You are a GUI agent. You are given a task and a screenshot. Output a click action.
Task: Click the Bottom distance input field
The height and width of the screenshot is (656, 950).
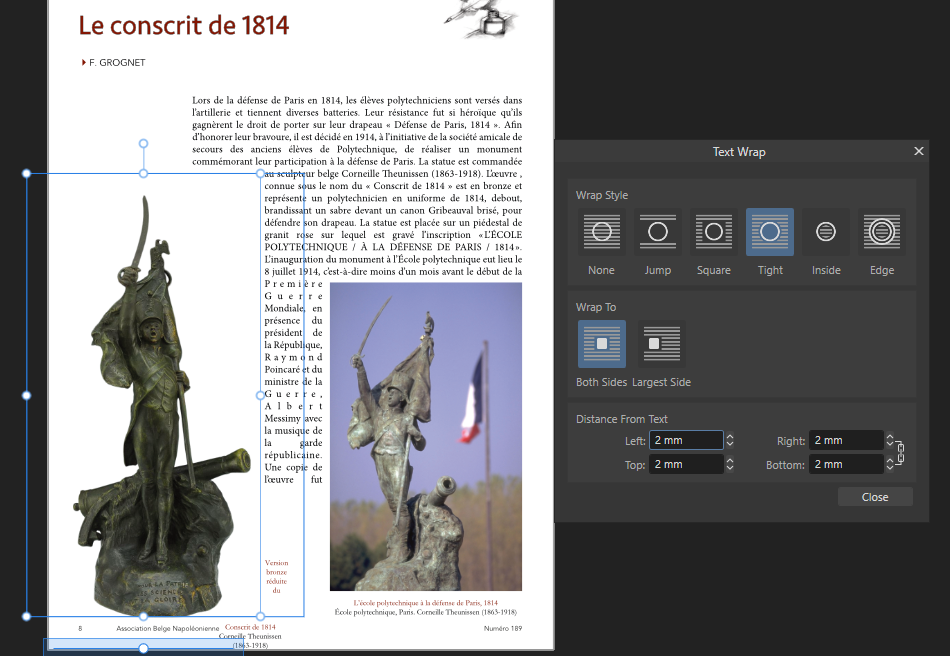pyautogui.click(x=846, y=465)
